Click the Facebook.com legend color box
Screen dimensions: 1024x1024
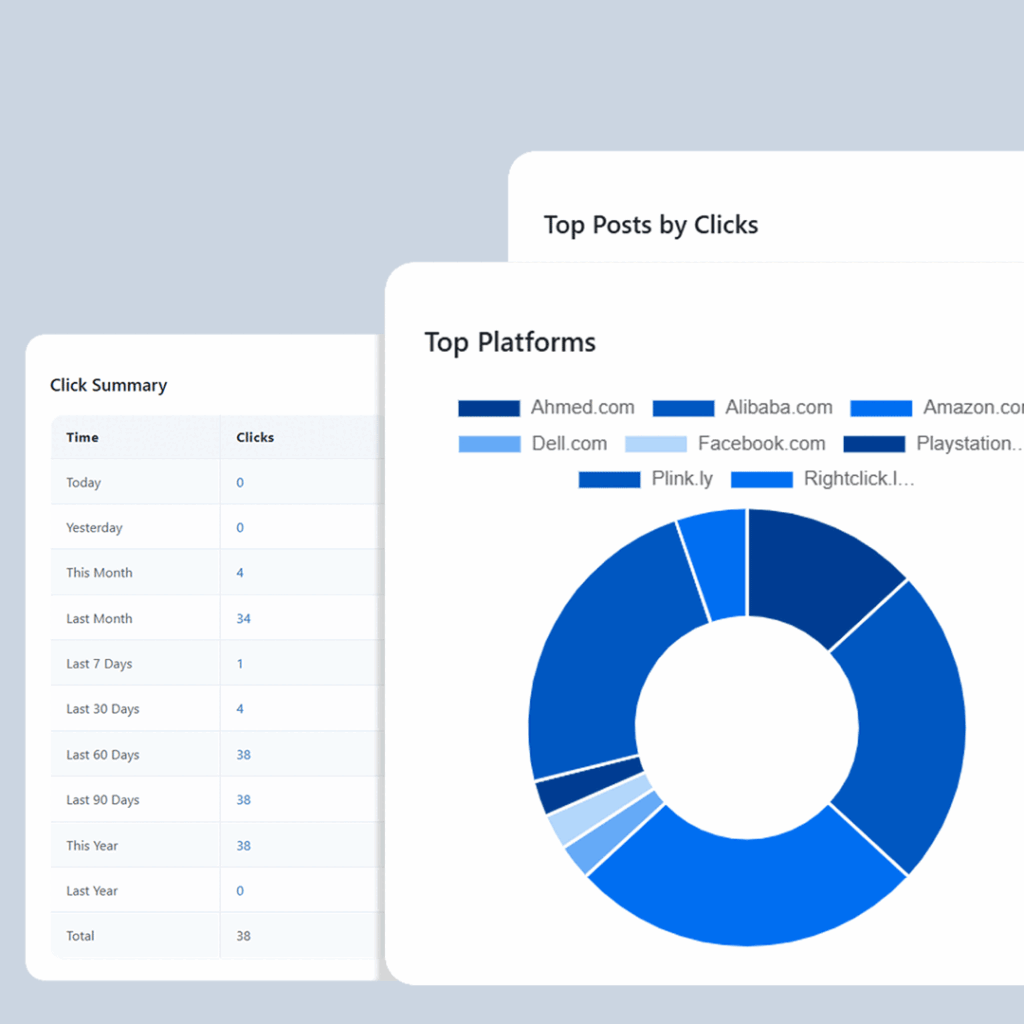656,444
